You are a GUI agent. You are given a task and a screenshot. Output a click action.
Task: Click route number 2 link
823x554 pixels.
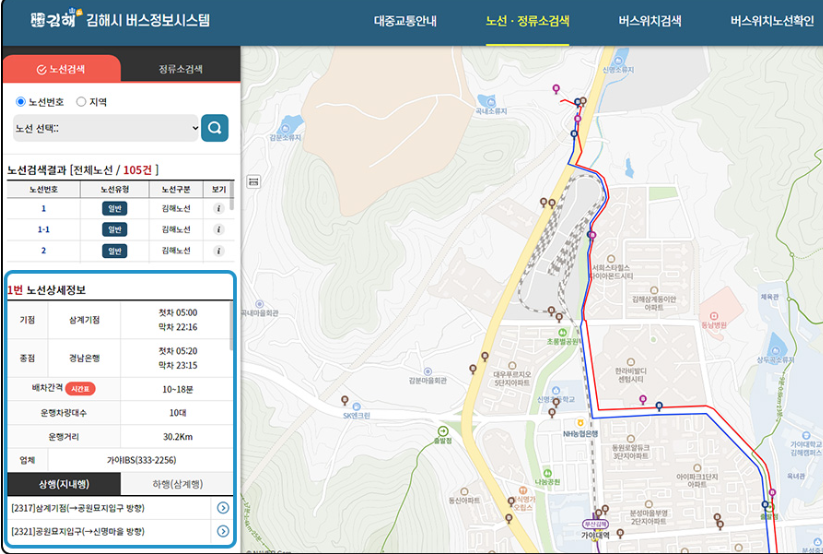pos(44,250)
